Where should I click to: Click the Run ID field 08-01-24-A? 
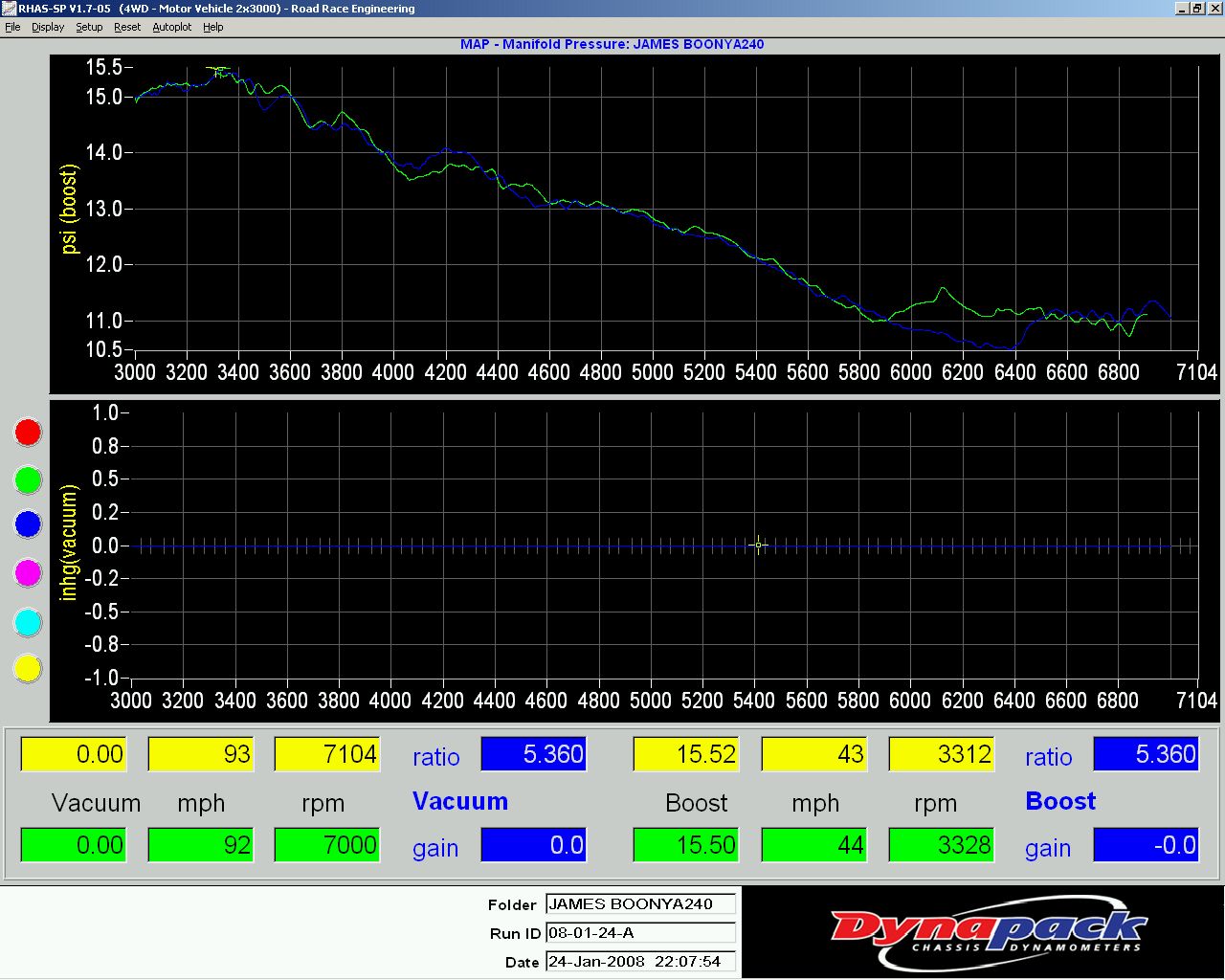point(640,933)
